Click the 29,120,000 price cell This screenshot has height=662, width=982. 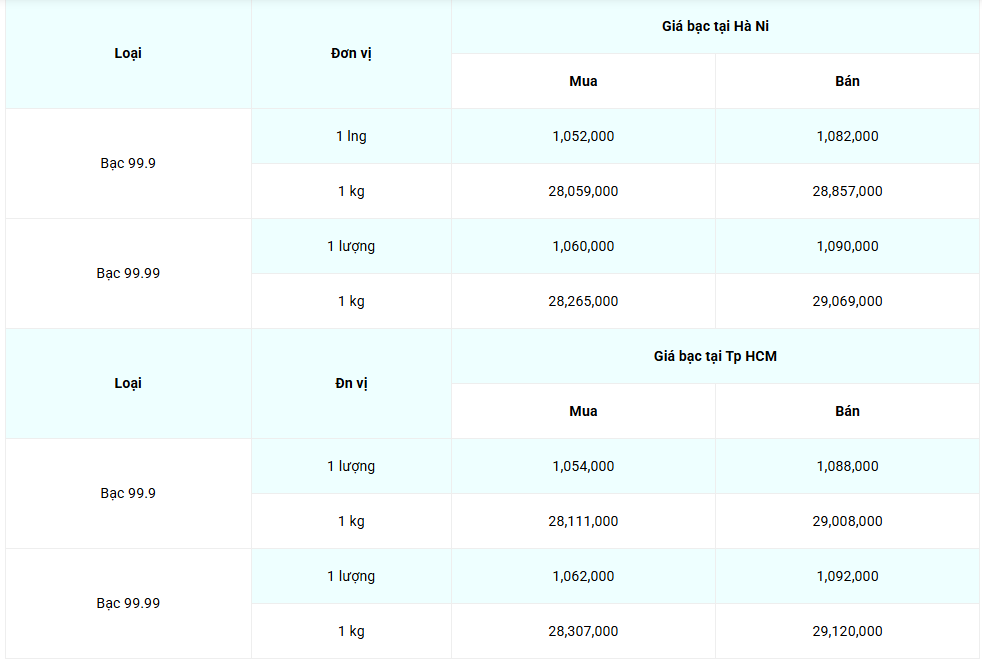click(x=847, y=631)
